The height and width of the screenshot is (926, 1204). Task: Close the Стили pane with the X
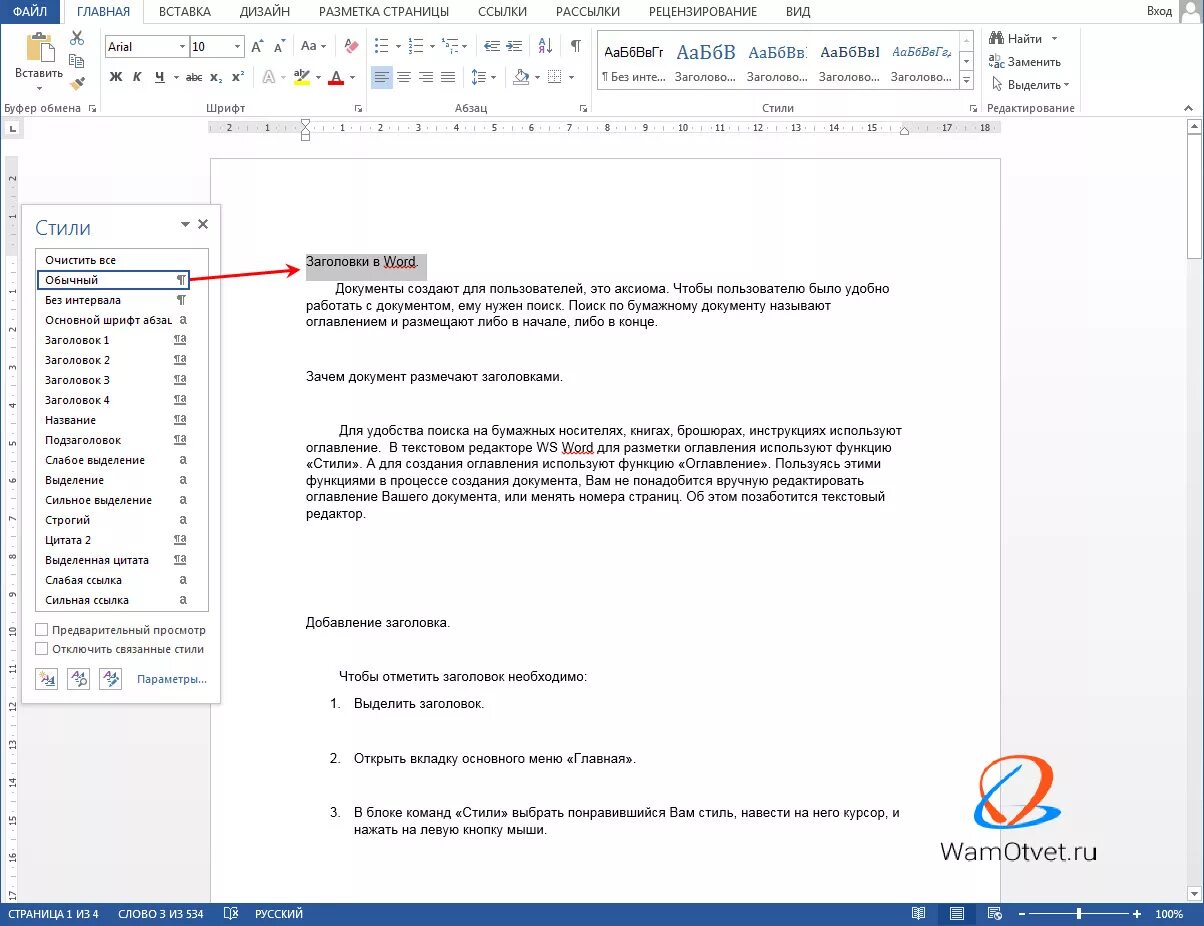point(203,225)
